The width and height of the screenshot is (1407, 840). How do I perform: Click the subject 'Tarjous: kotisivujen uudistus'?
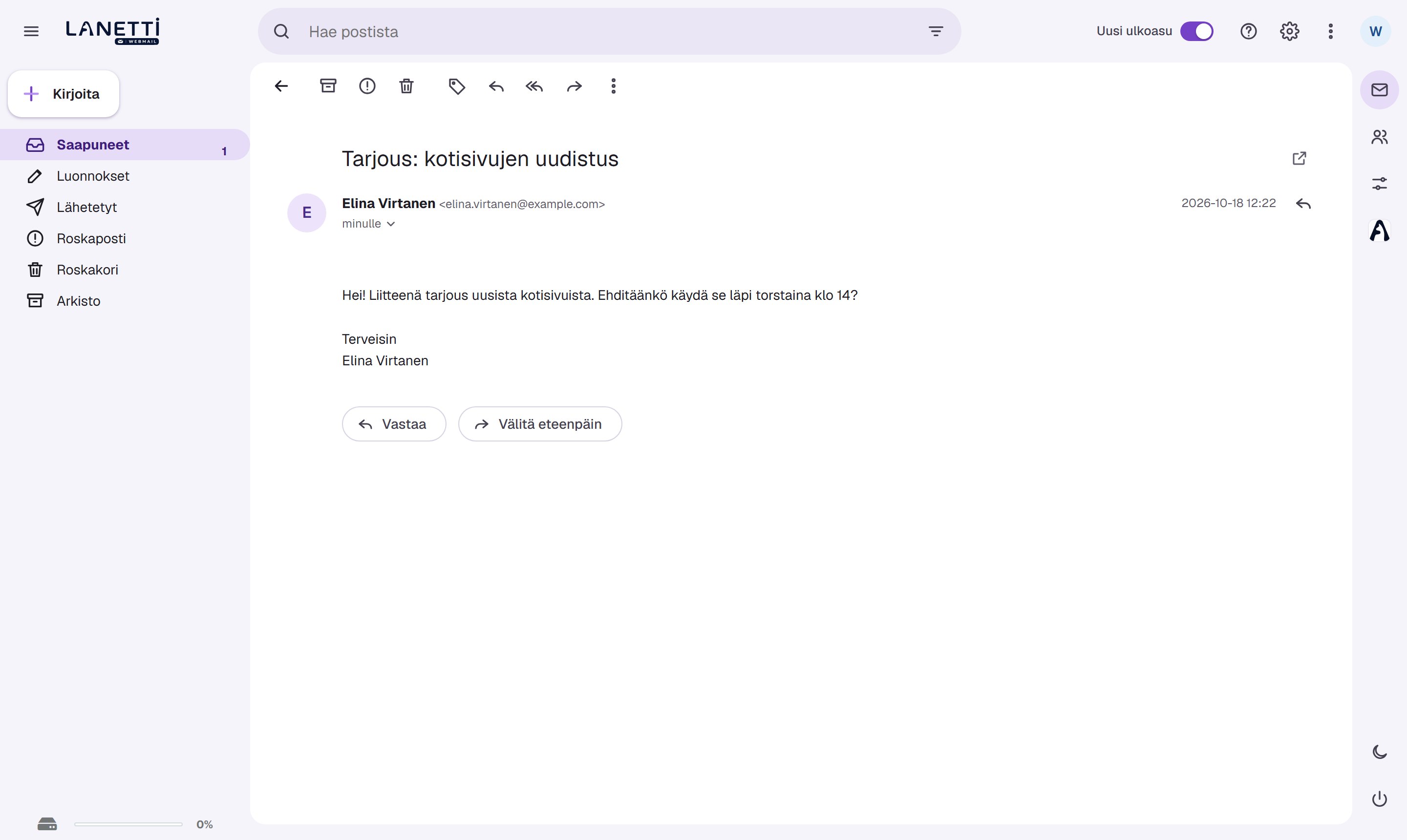(480, 159)
